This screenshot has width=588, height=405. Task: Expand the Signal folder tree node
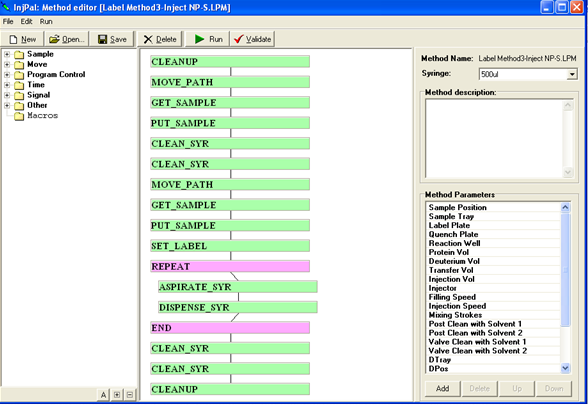point(7,95)
